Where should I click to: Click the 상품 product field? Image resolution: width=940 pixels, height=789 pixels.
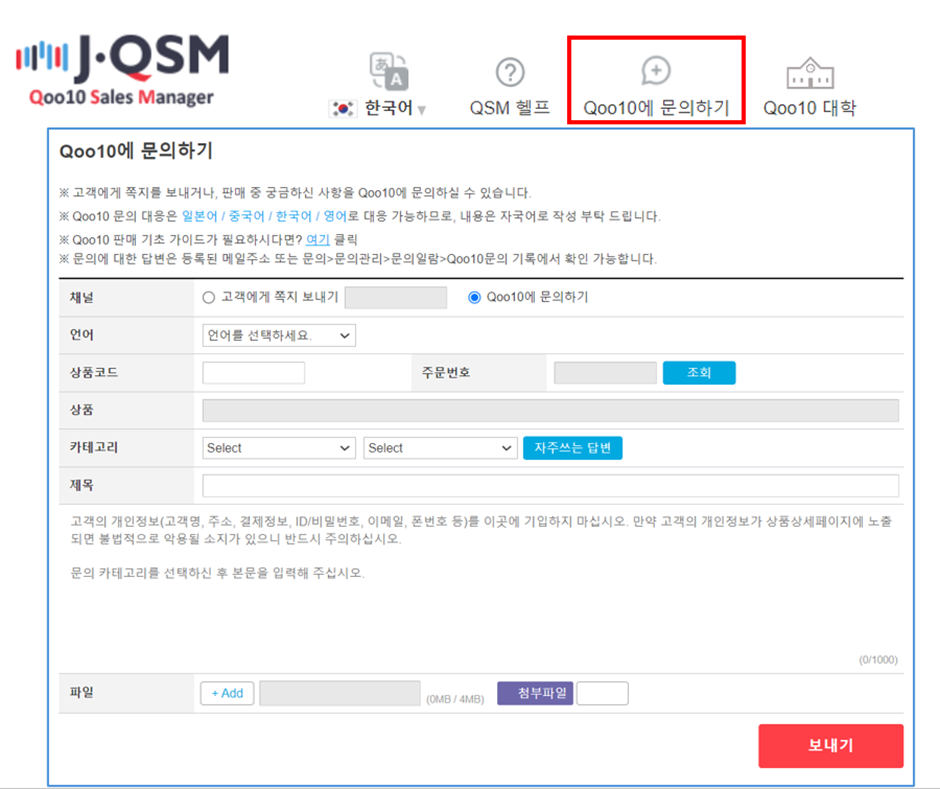550,410
